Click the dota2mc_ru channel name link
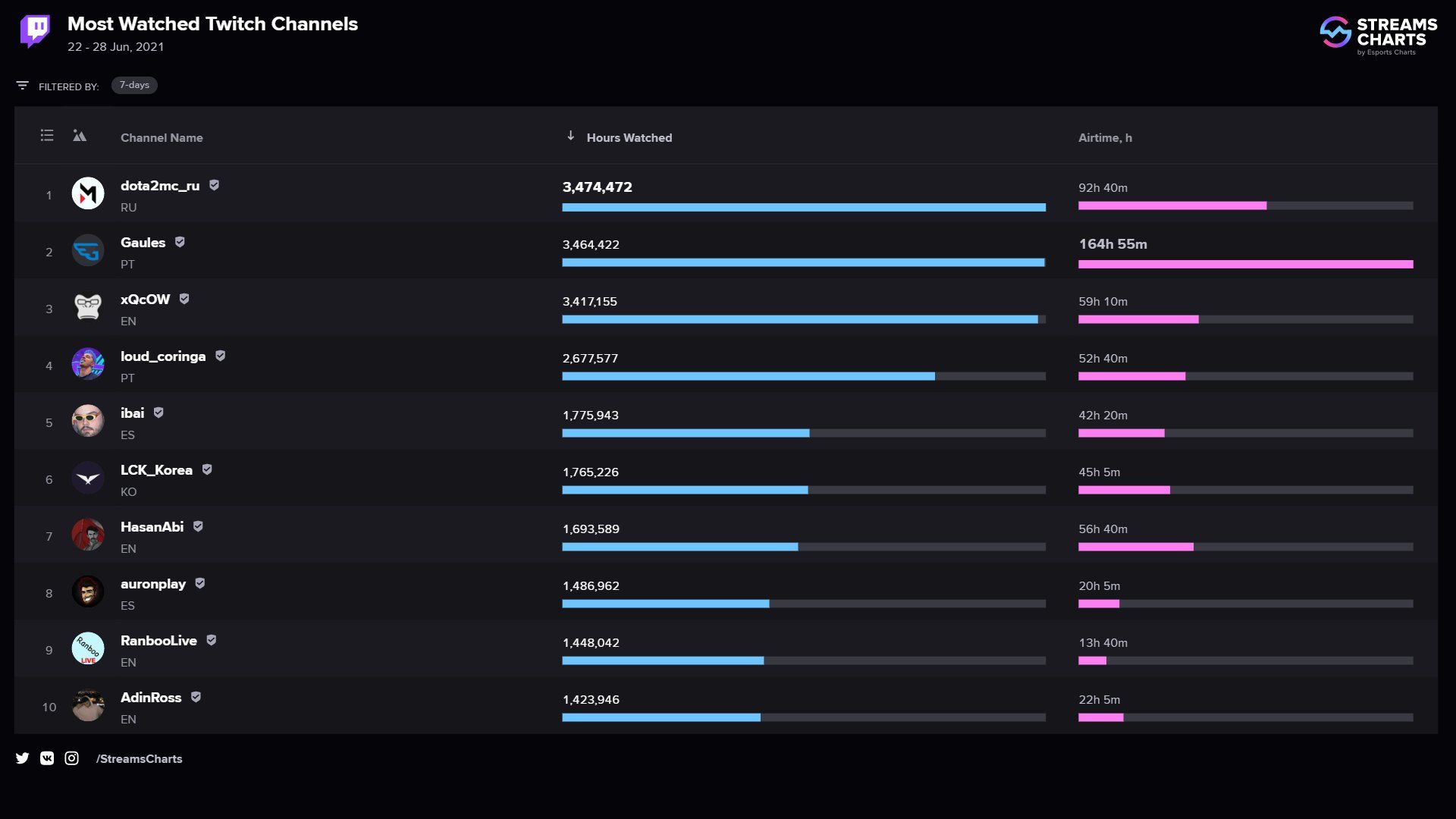The image size is (1456, 819). pos(160,186)
